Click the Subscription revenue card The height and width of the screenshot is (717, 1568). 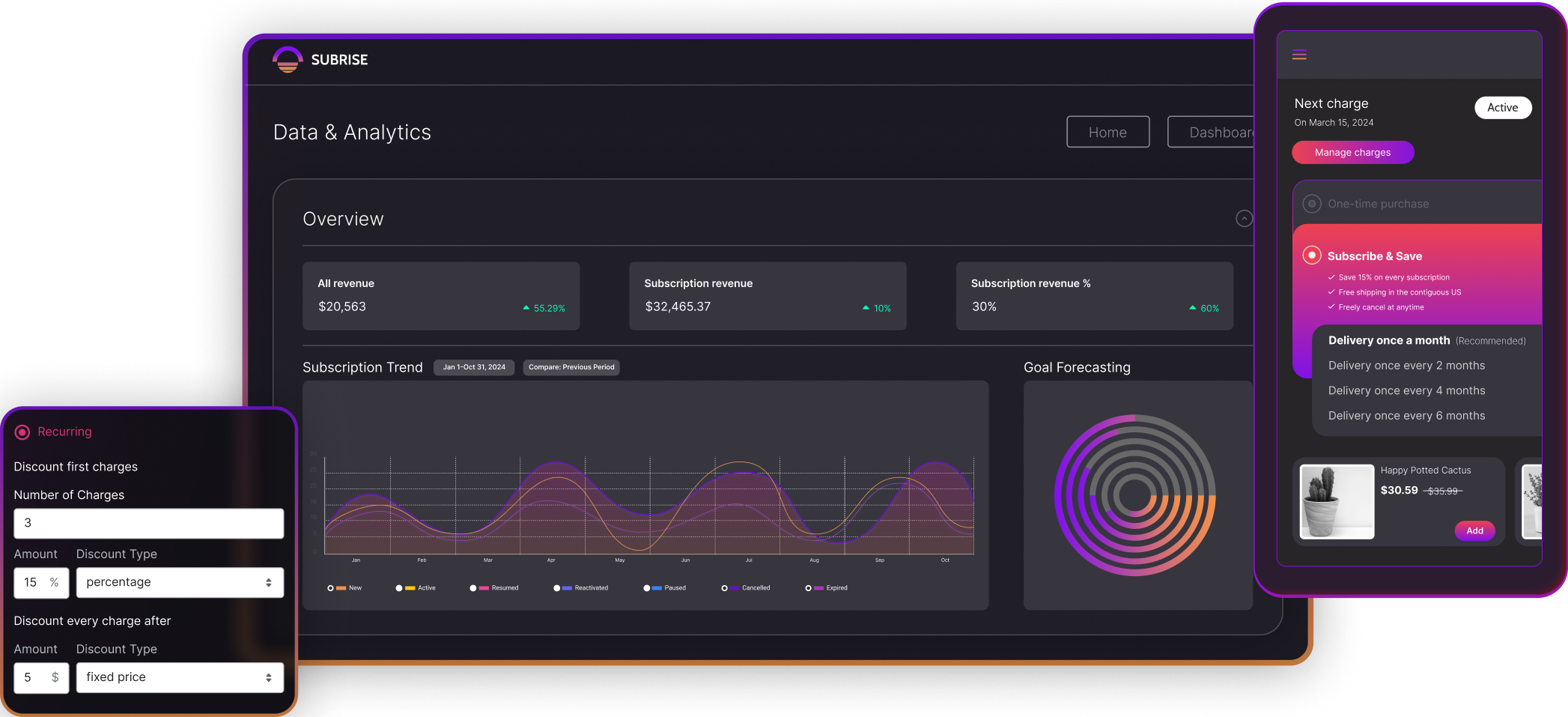(768, 296)
